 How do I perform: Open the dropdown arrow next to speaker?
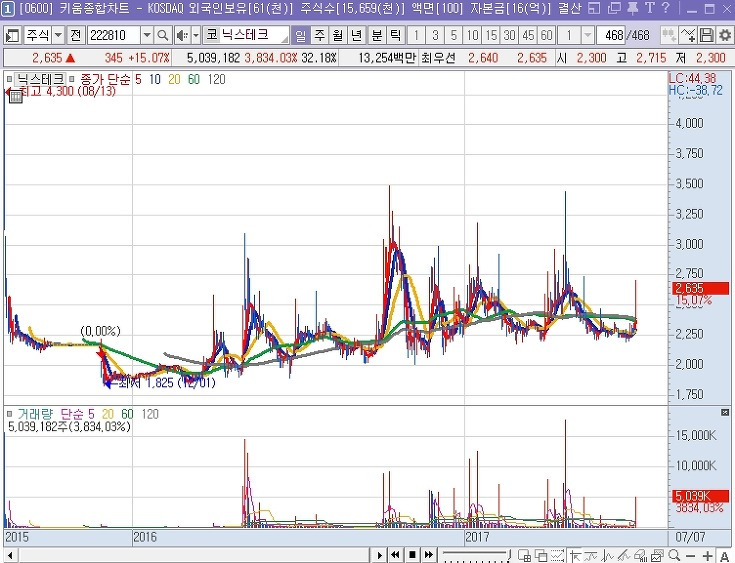(x=196, y=35)
